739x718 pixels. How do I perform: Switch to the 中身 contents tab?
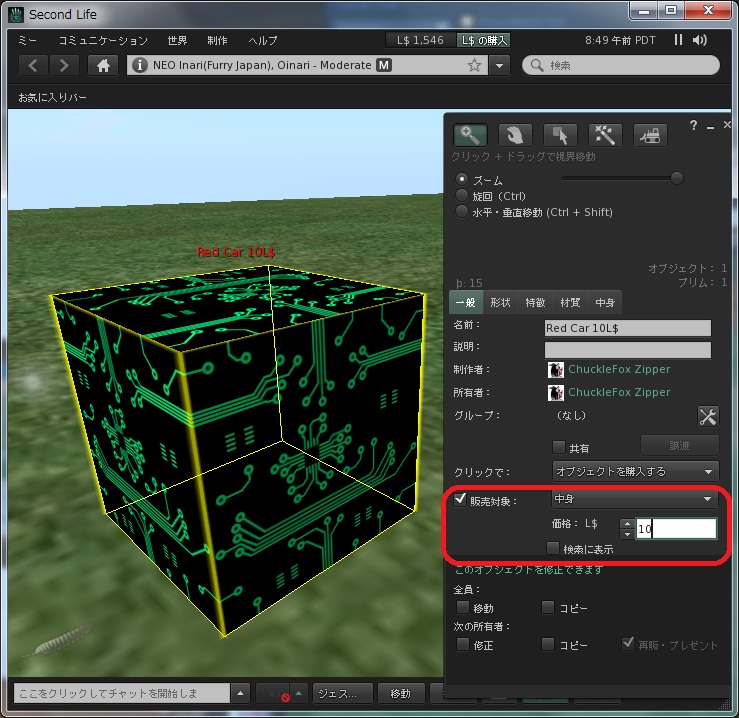(x=605, y=302)
